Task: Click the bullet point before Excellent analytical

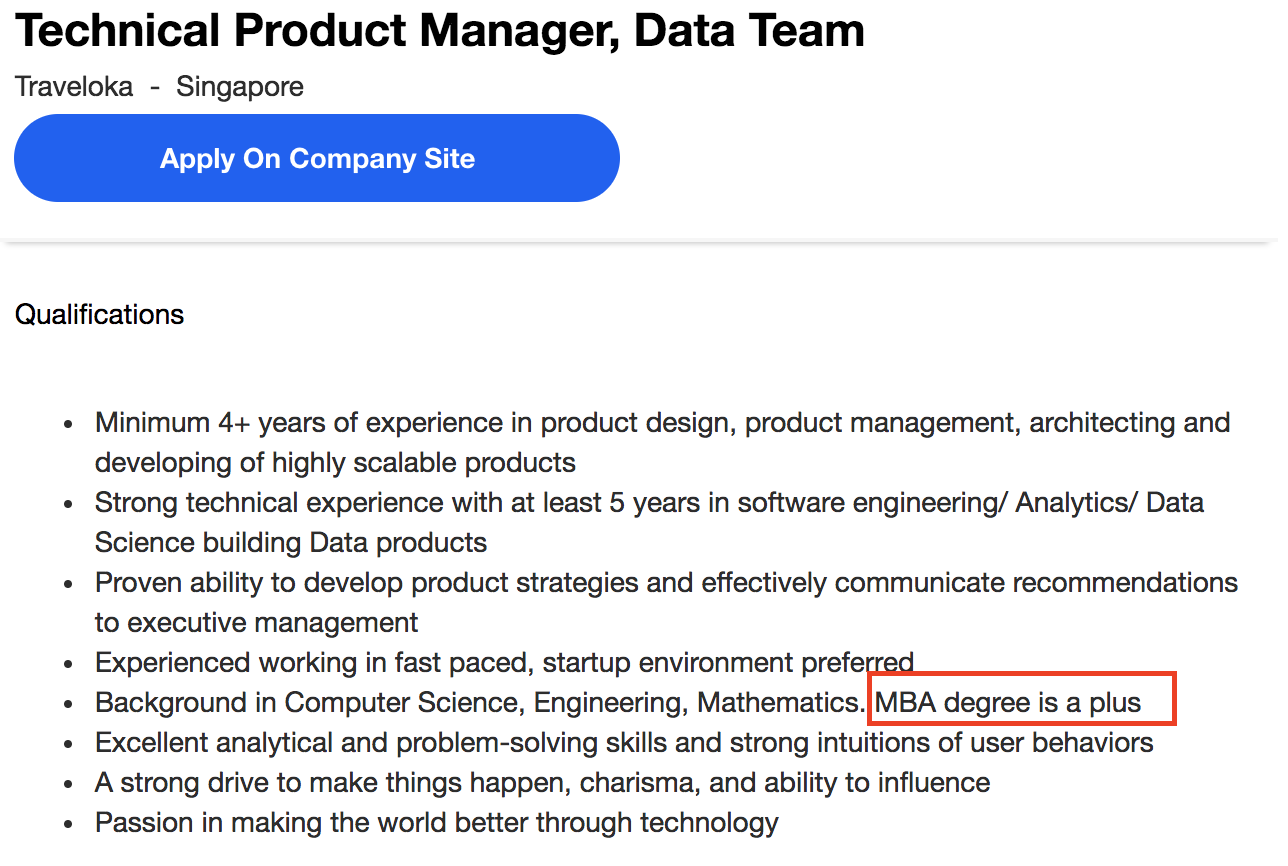Action: (69, 745)
